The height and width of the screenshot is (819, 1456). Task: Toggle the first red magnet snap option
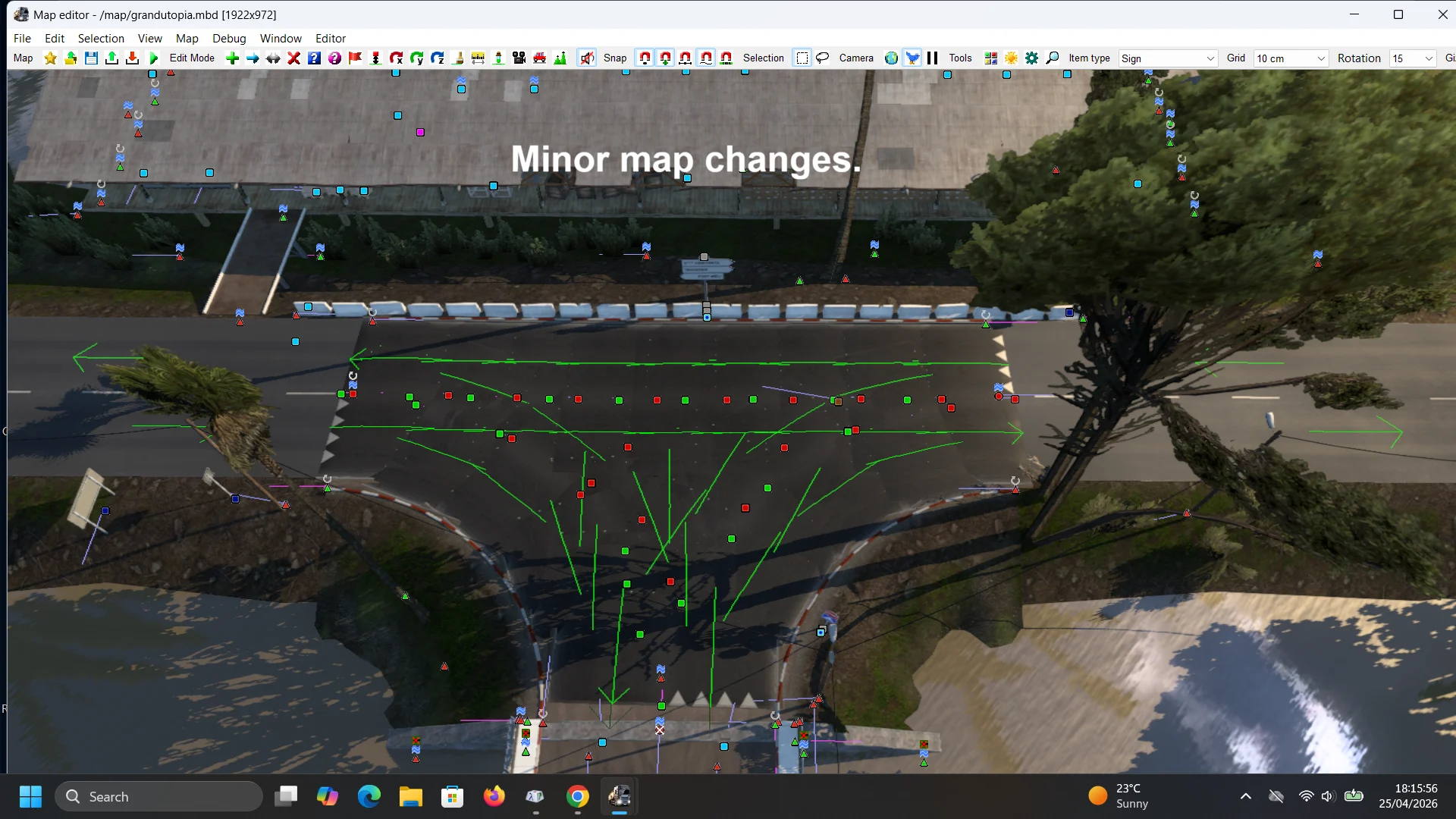645,58
